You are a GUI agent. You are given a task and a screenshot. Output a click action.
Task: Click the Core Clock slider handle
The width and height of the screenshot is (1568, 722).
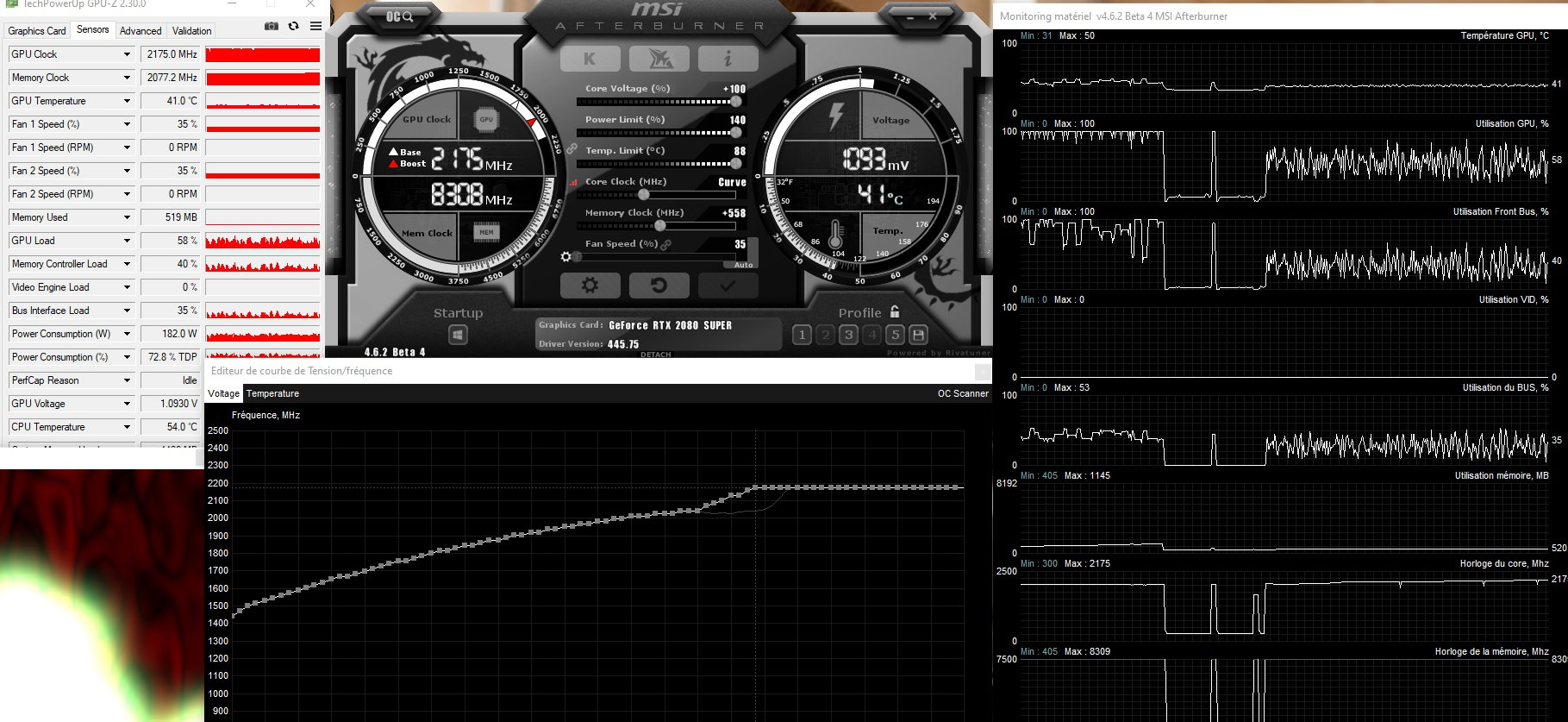point(643,195)
